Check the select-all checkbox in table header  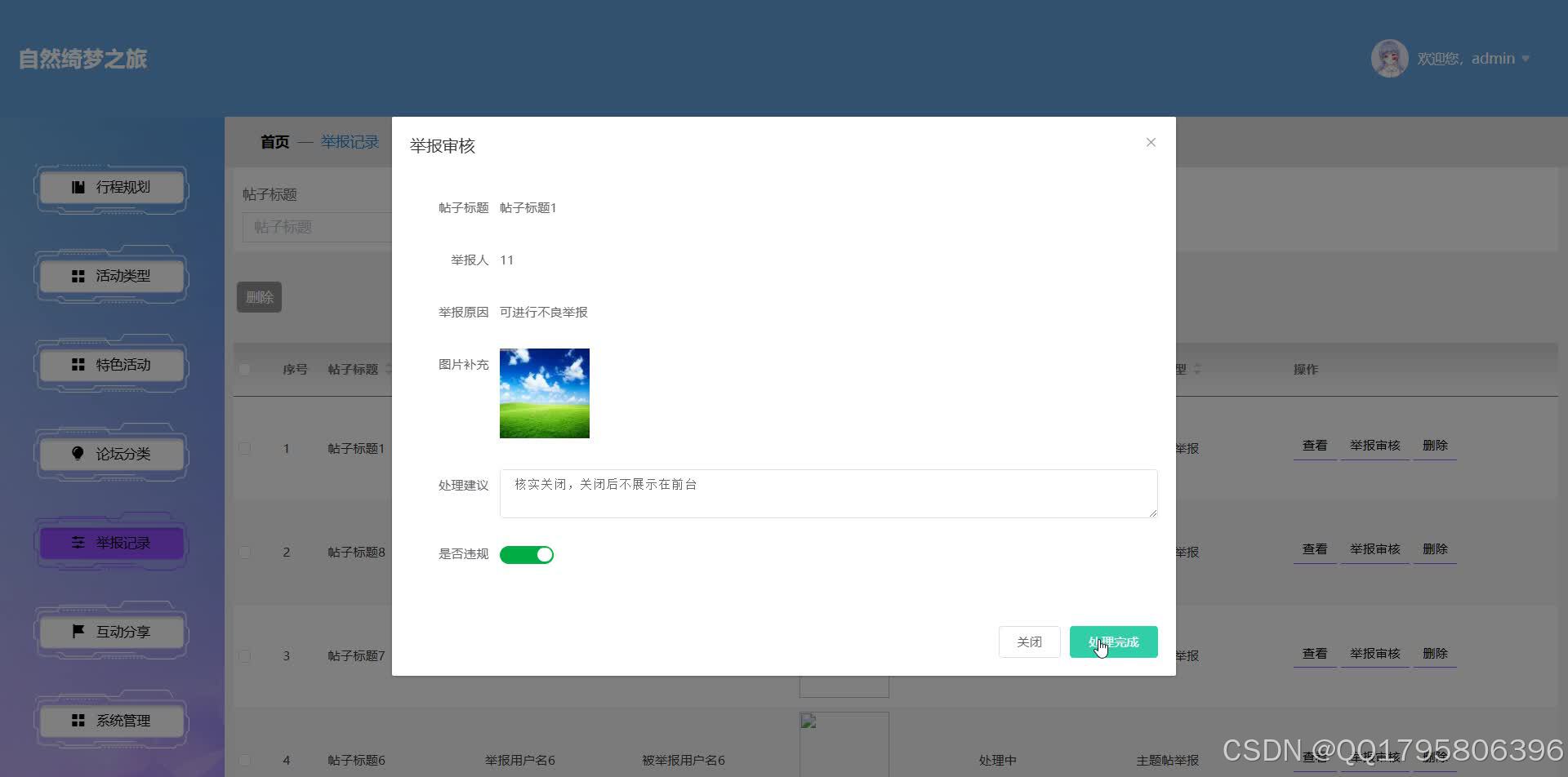pos(244,369)
